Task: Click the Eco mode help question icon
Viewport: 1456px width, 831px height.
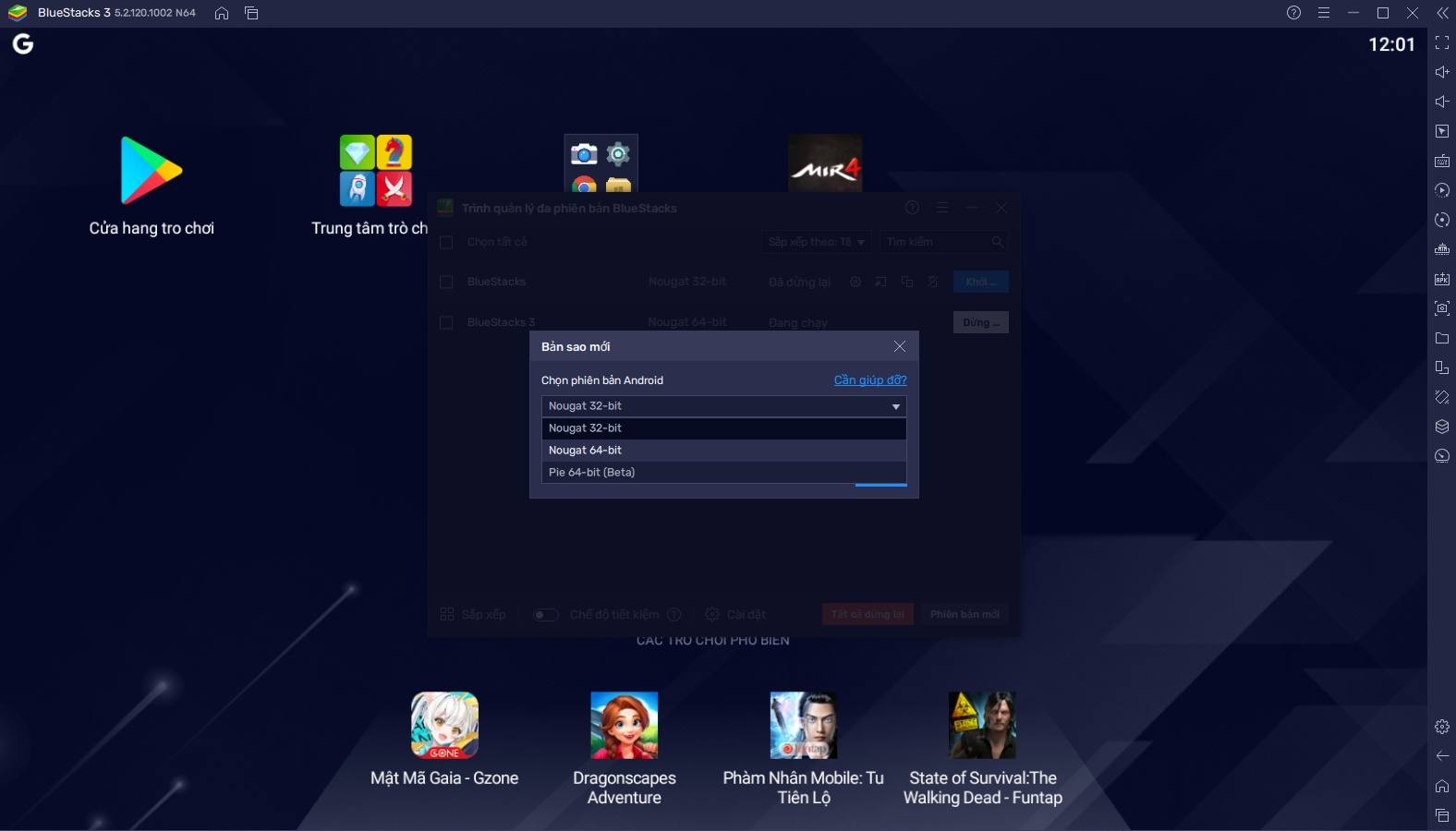Action: pos(674,615)
